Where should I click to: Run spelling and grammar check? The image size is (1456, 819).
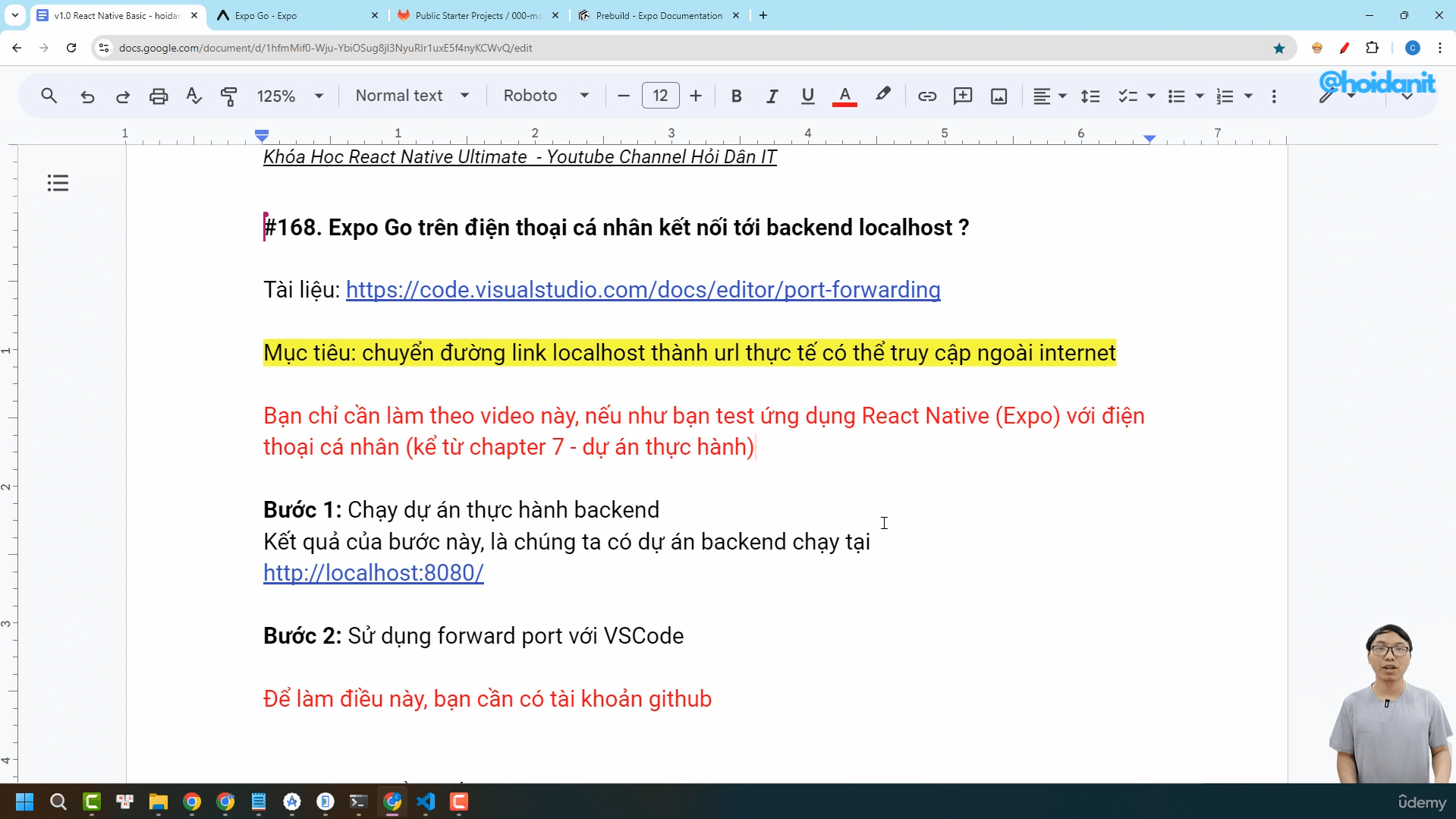click(x=194, y=96)
